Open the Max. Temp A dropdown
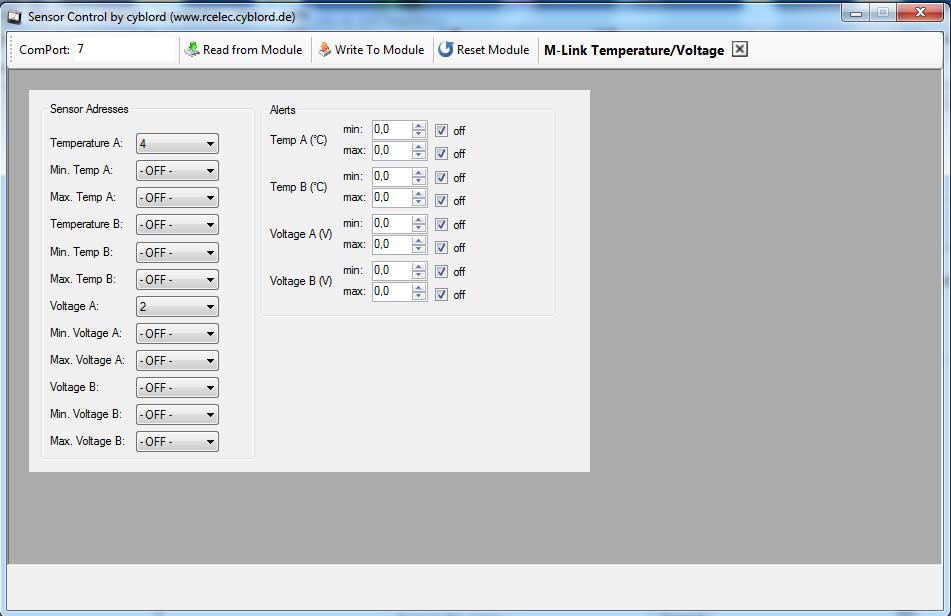Screen dimensions: 951x616 (x=177, y=198)
